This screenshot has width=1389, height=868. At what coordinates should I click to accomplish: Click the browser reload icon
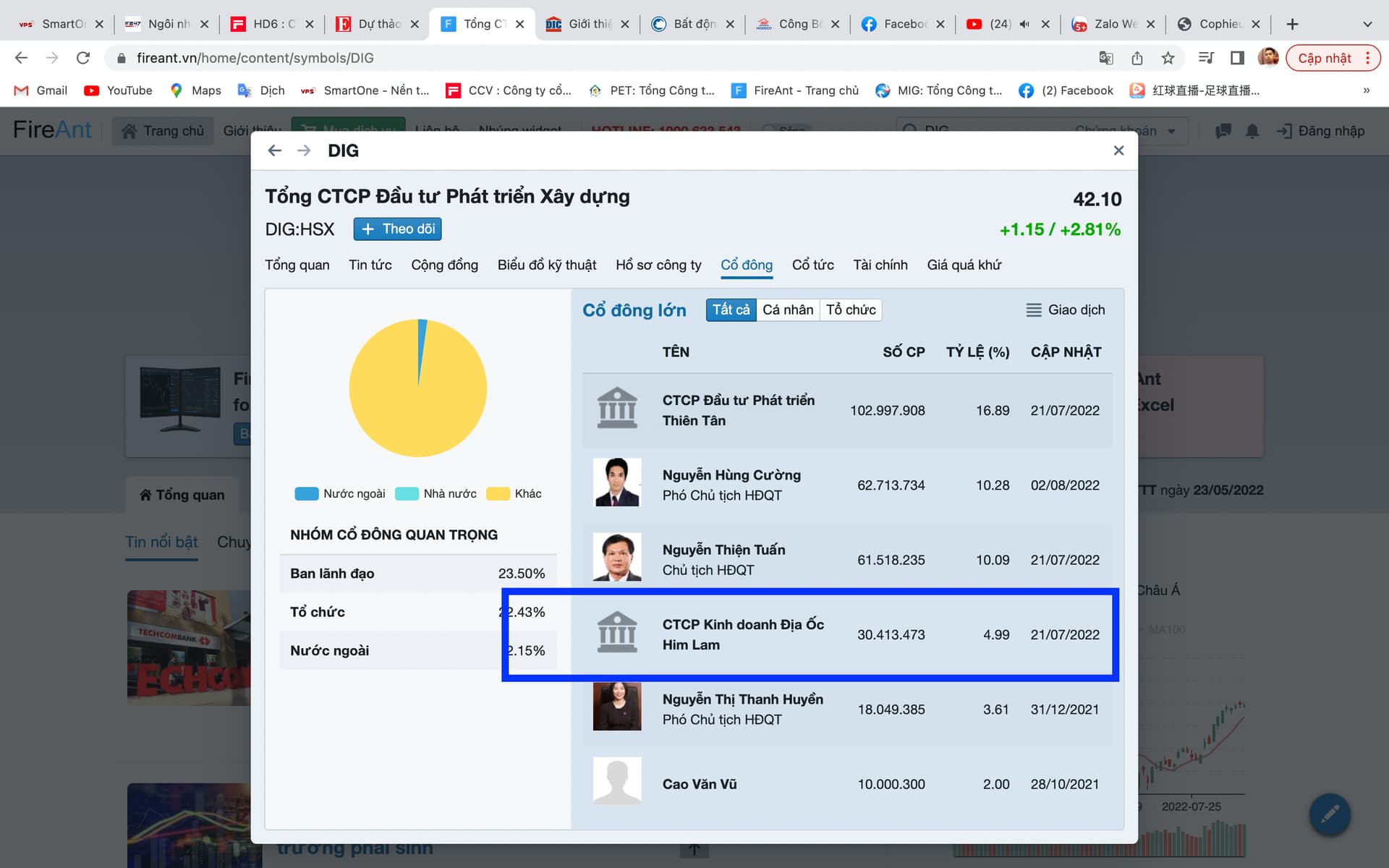pos(83,58)
